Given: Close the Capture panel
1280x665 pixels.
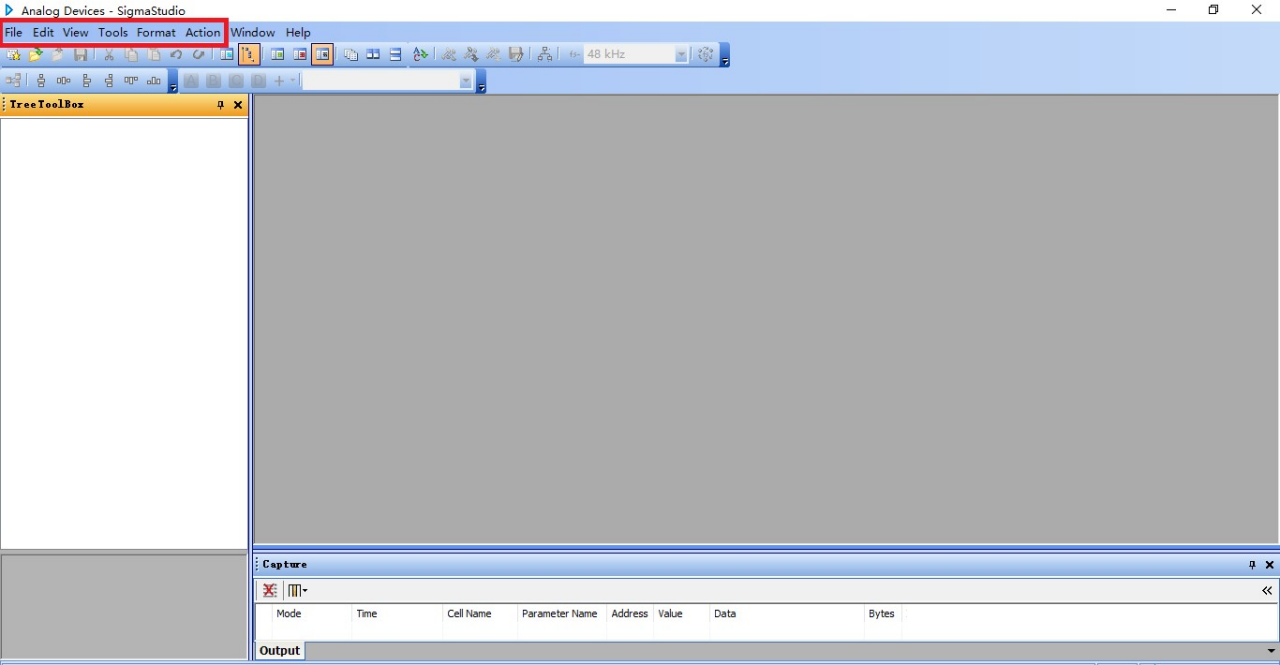Looking at the screenshot, I should 1270,565.
